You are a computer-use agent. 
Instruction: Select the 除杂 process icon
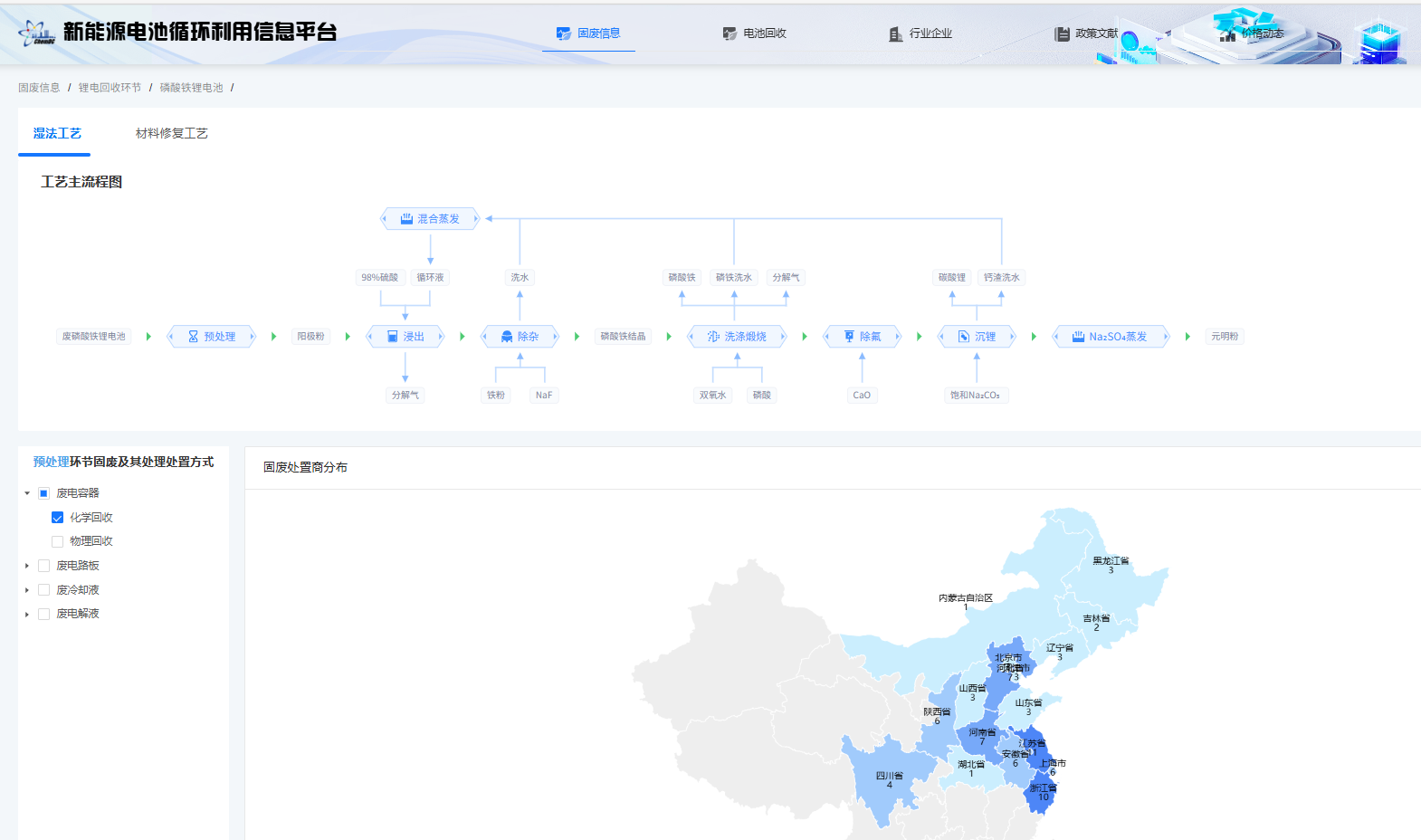click(x=507, y=337)
